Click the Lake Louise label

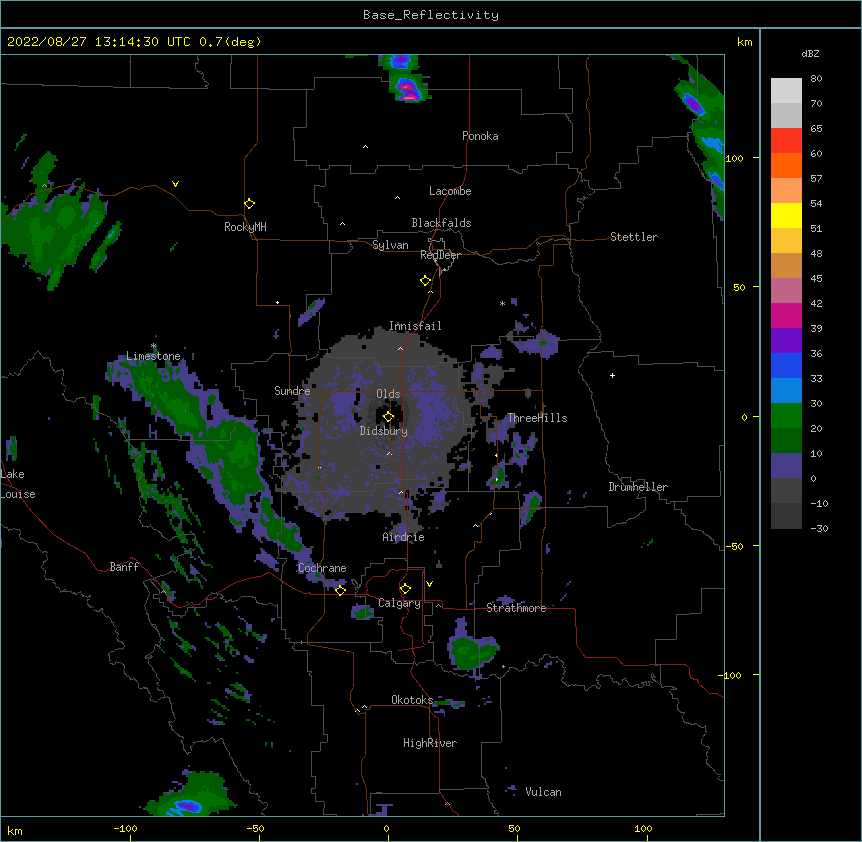click(18, 484)
